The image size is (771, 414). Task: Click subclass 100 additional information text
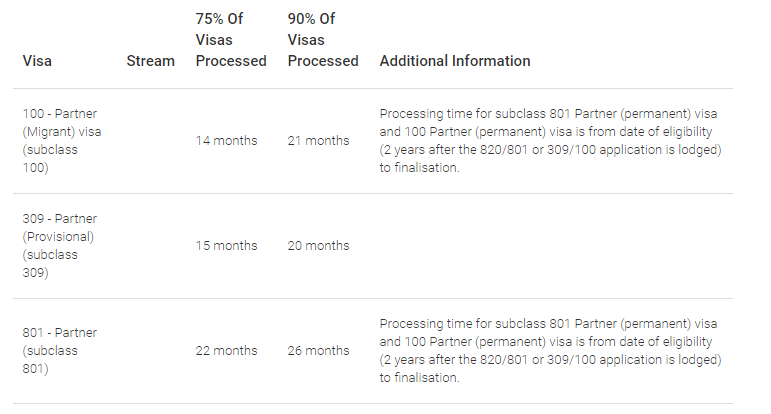(x=550, y=141)
